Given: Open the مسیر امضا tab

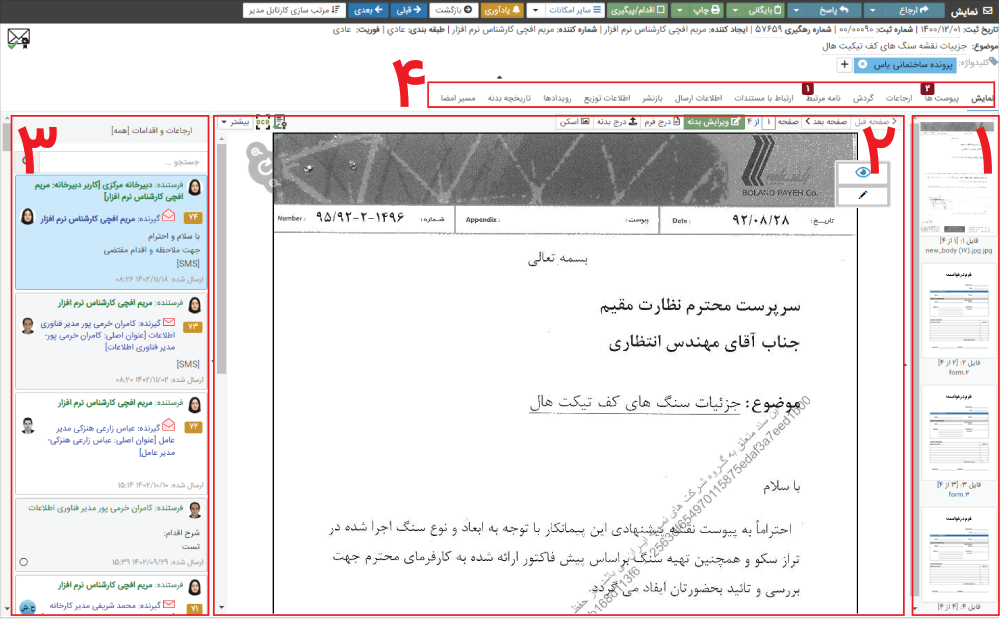Looking at the screenshot, I should tap(458, 97).
